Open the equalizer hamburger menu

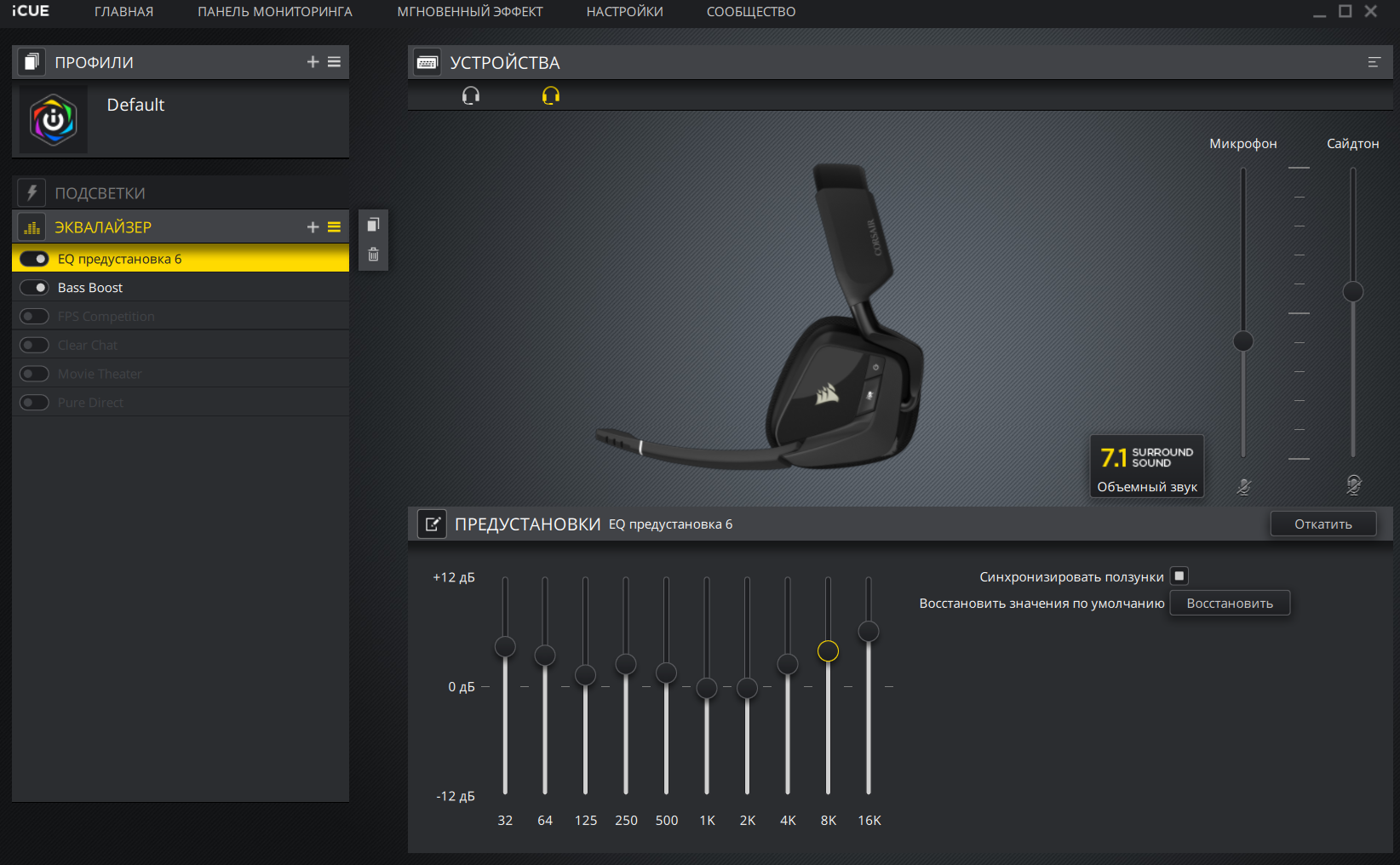(334, 227)
